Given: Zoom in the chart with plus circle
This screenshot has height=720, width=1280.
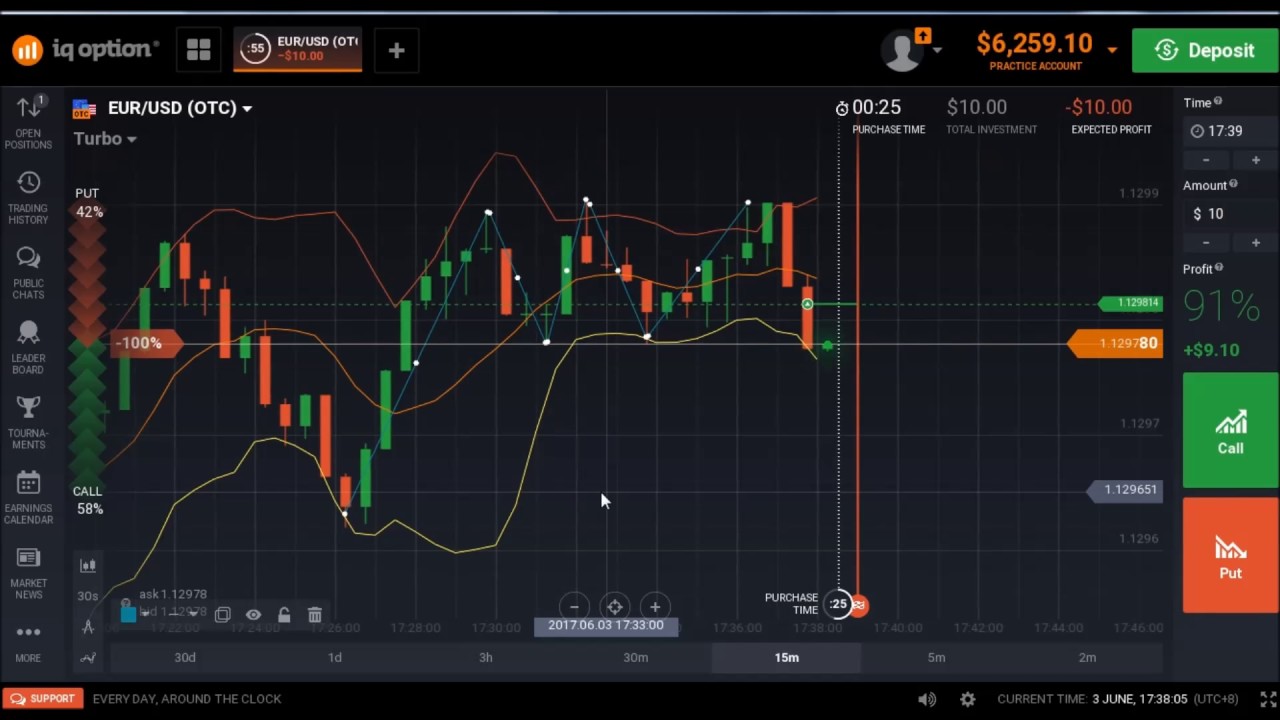Looking at the screenshot, I should (x=655, y=606).
